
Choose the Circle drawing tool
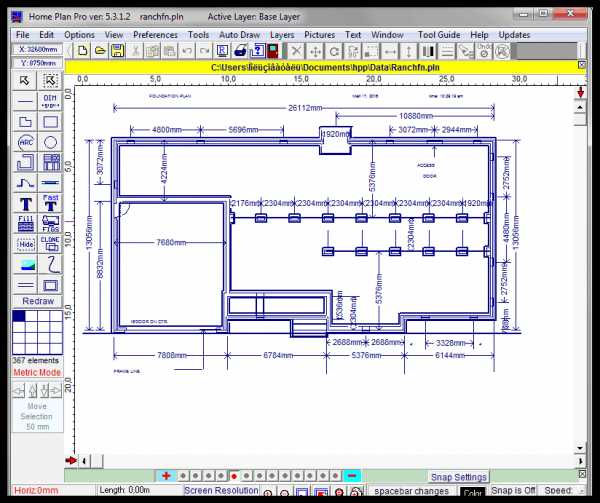[50, 143]
